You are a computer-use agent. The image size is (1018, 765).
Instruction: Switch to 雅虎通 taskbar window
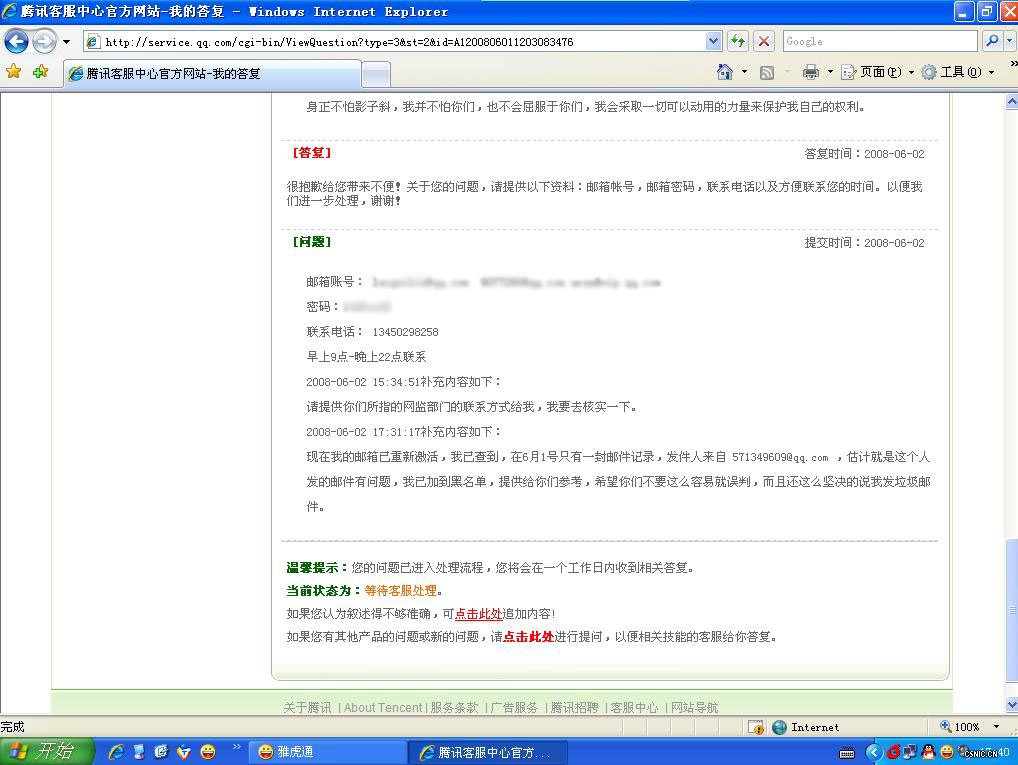[x=330, y=752]
